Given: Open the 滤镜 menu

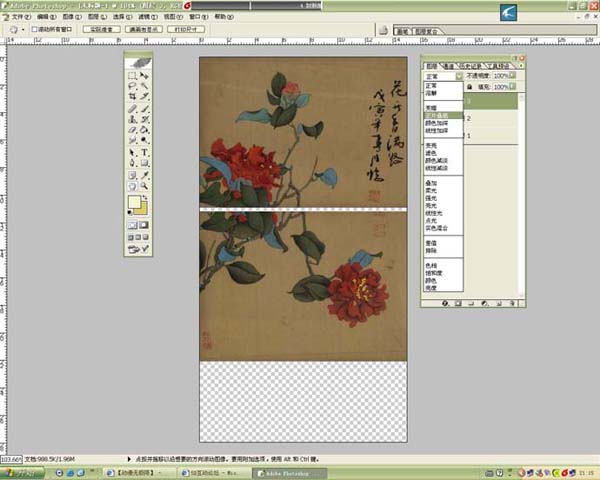Looking at the screenshot, I should coord(148,17).
